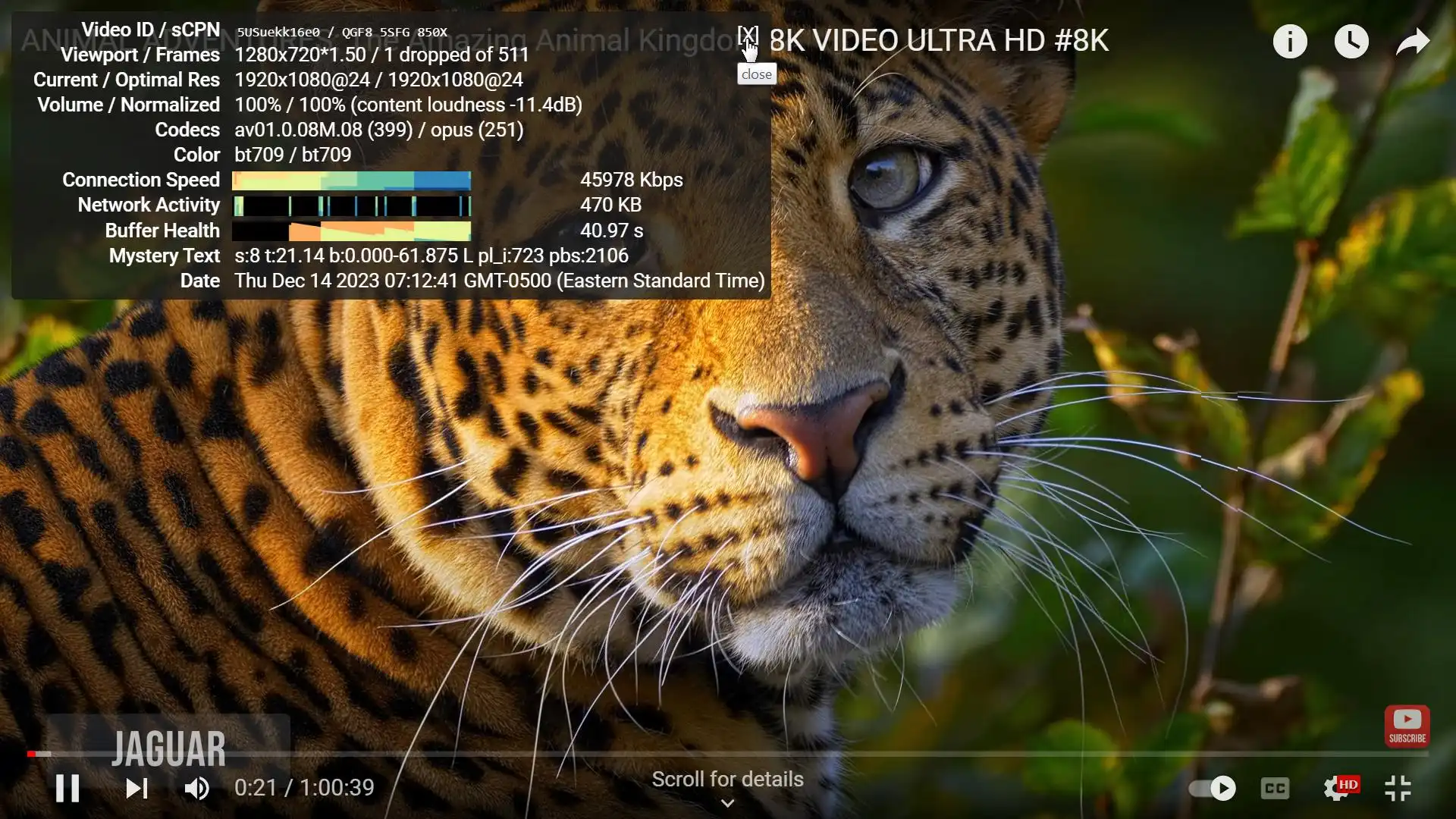1456x819 pixels.
Task: Skip to the next video
Action: [136, 788]
